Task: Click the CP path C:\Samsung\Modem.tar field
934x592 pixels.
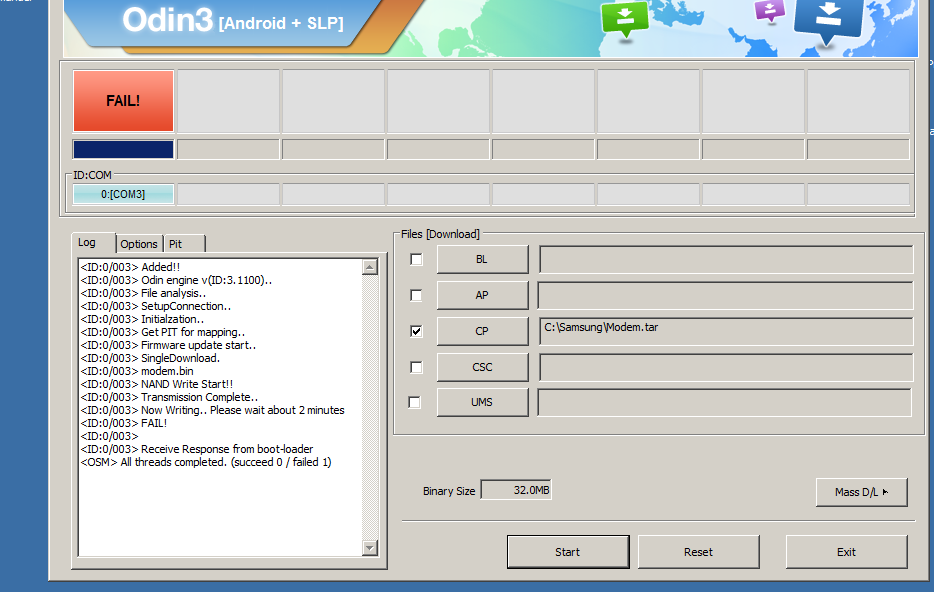Action: [x=726, y=331]
